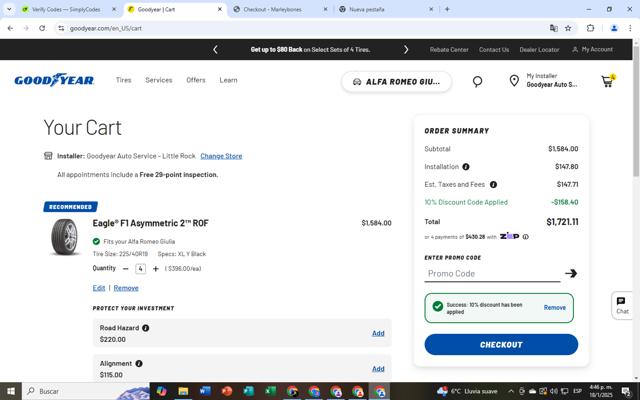Image resolution: width=640 pixels, height=400 pixels.
Task: Submit promo code with arrow icon
Action: [x=571, y=273]
